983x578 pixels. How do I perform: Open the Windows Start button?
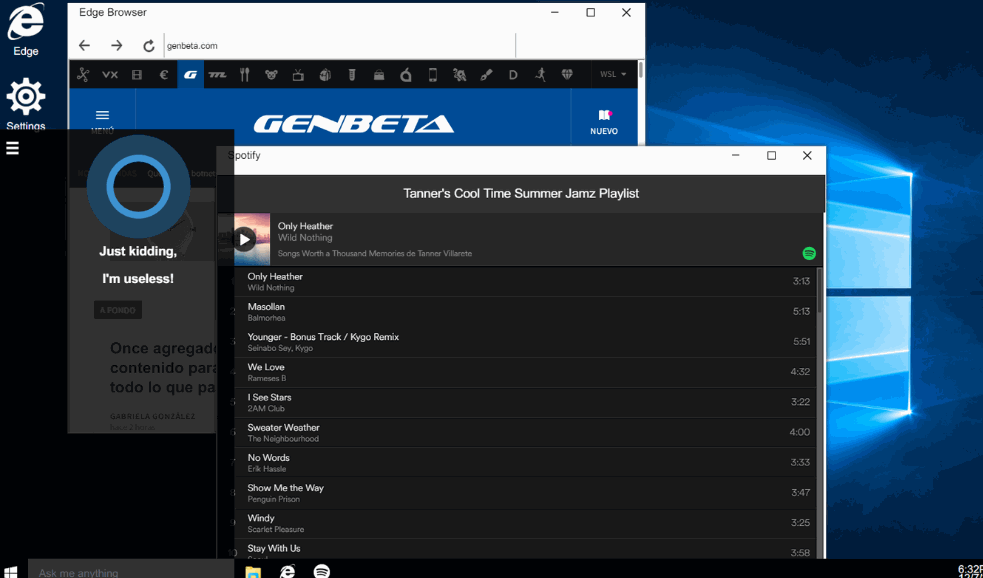(x=11, y=572)
